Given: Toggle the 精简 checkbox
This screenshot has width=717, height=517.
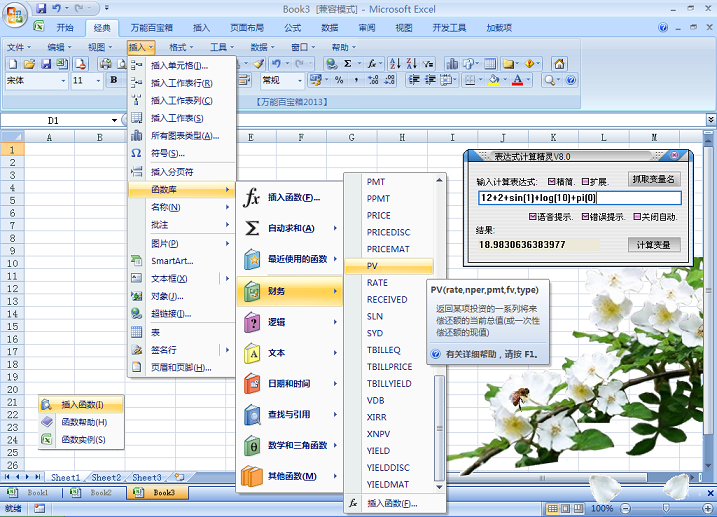Looking at the screenshot, I should click(551, 181).
